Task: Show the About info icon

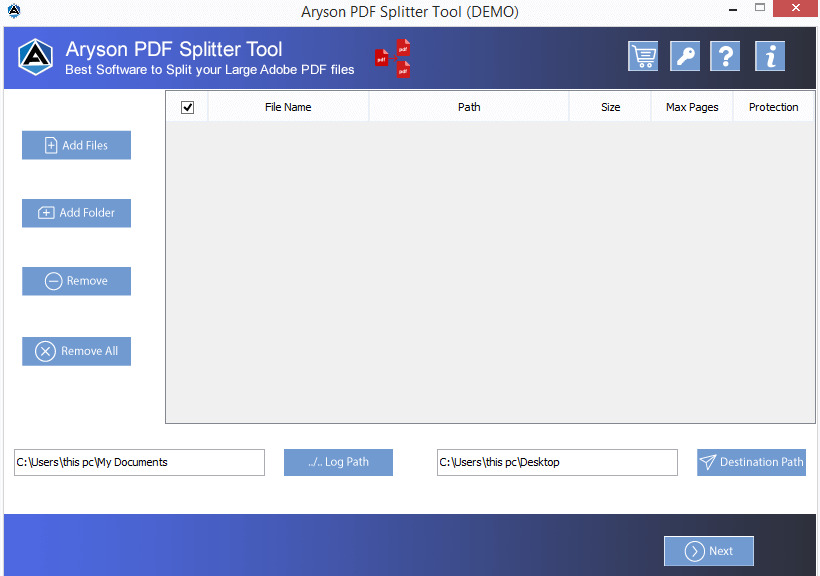Action: [x=770, y=56]
